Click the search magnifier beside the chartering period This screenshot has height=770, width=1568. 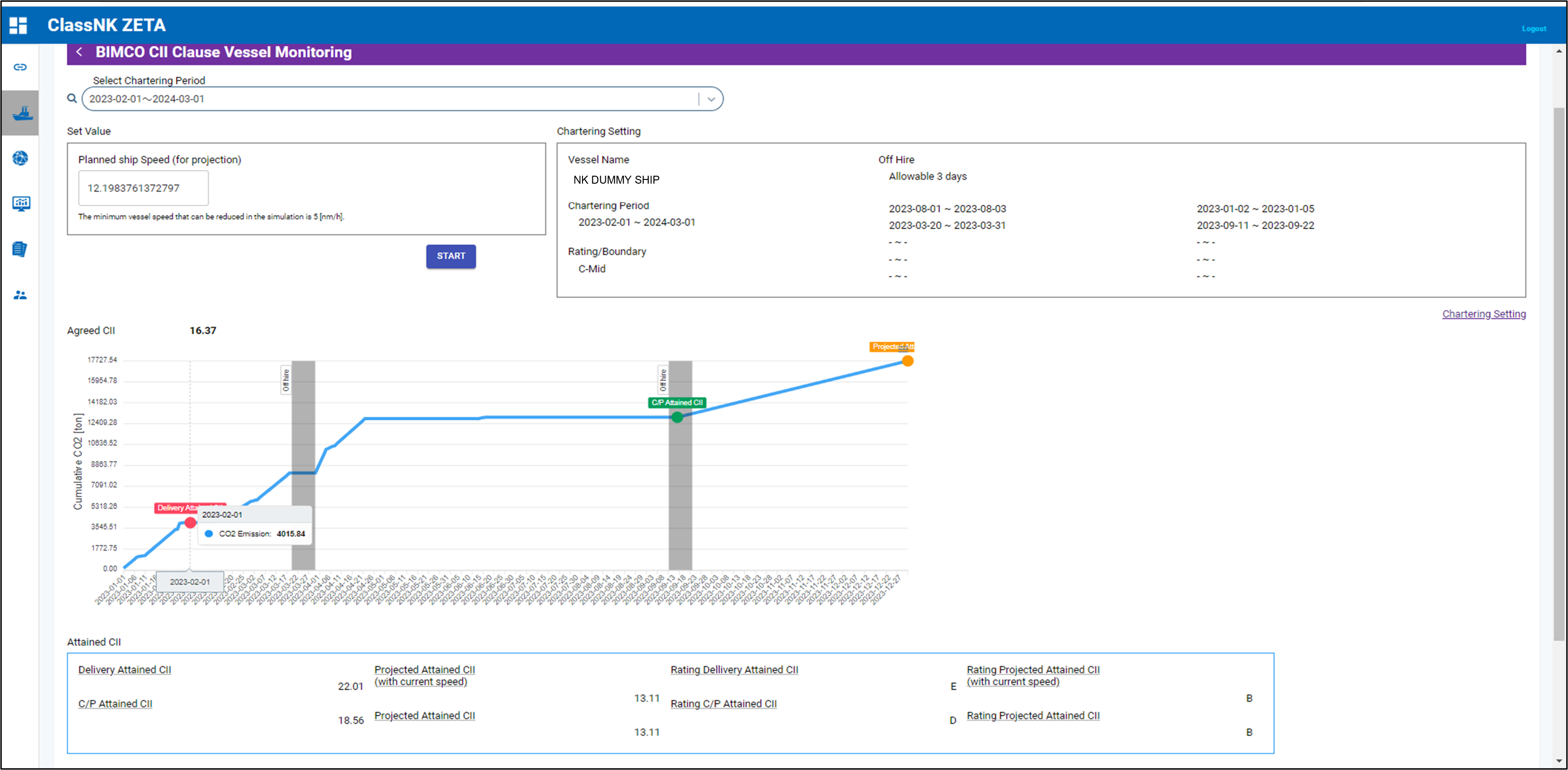pos(72,98)
